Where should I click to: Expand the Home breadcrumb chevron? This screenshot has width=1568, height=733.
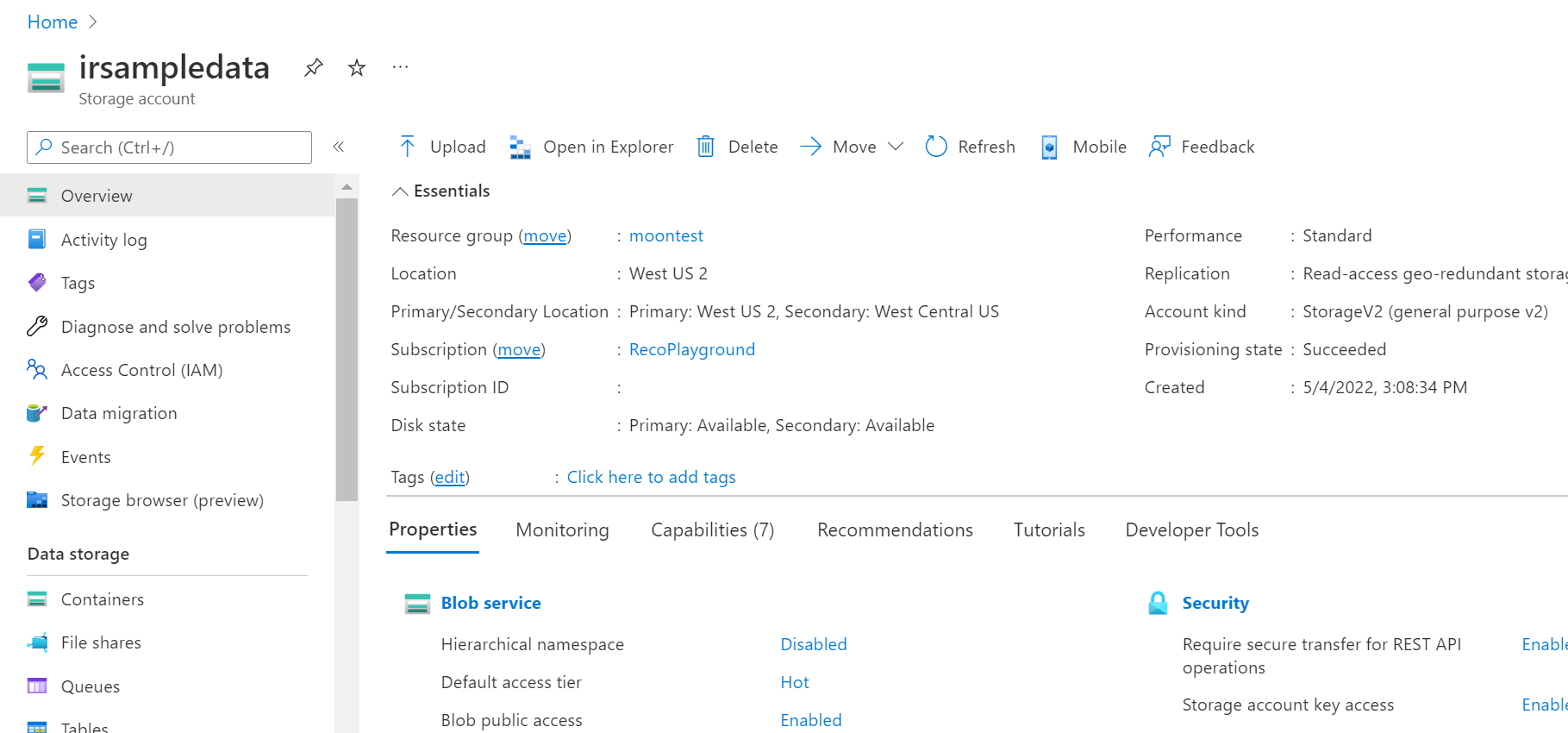(93, 22)
